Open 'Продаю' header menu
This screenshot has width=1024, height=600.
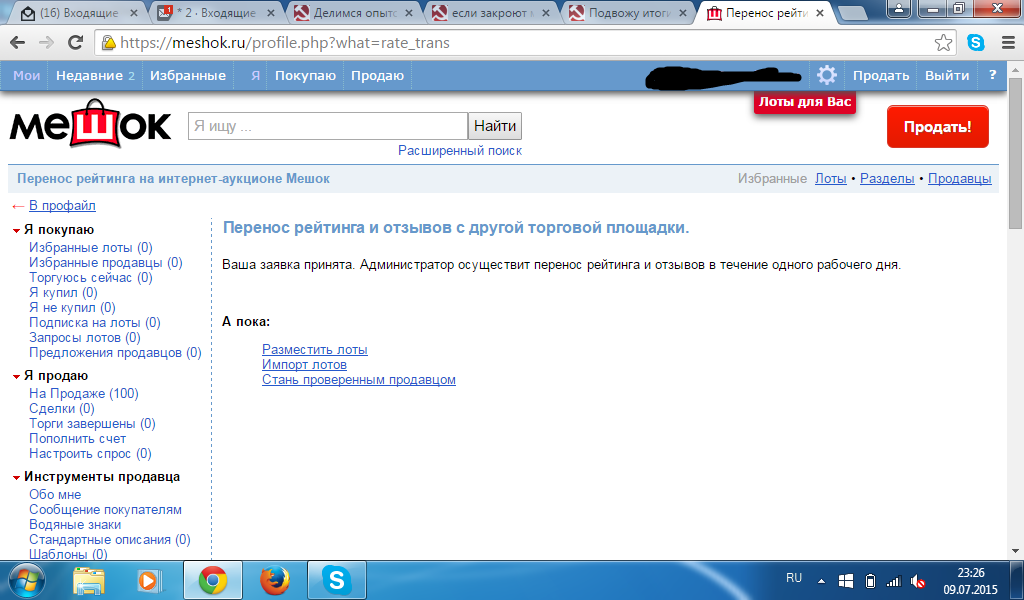(377, 75)
